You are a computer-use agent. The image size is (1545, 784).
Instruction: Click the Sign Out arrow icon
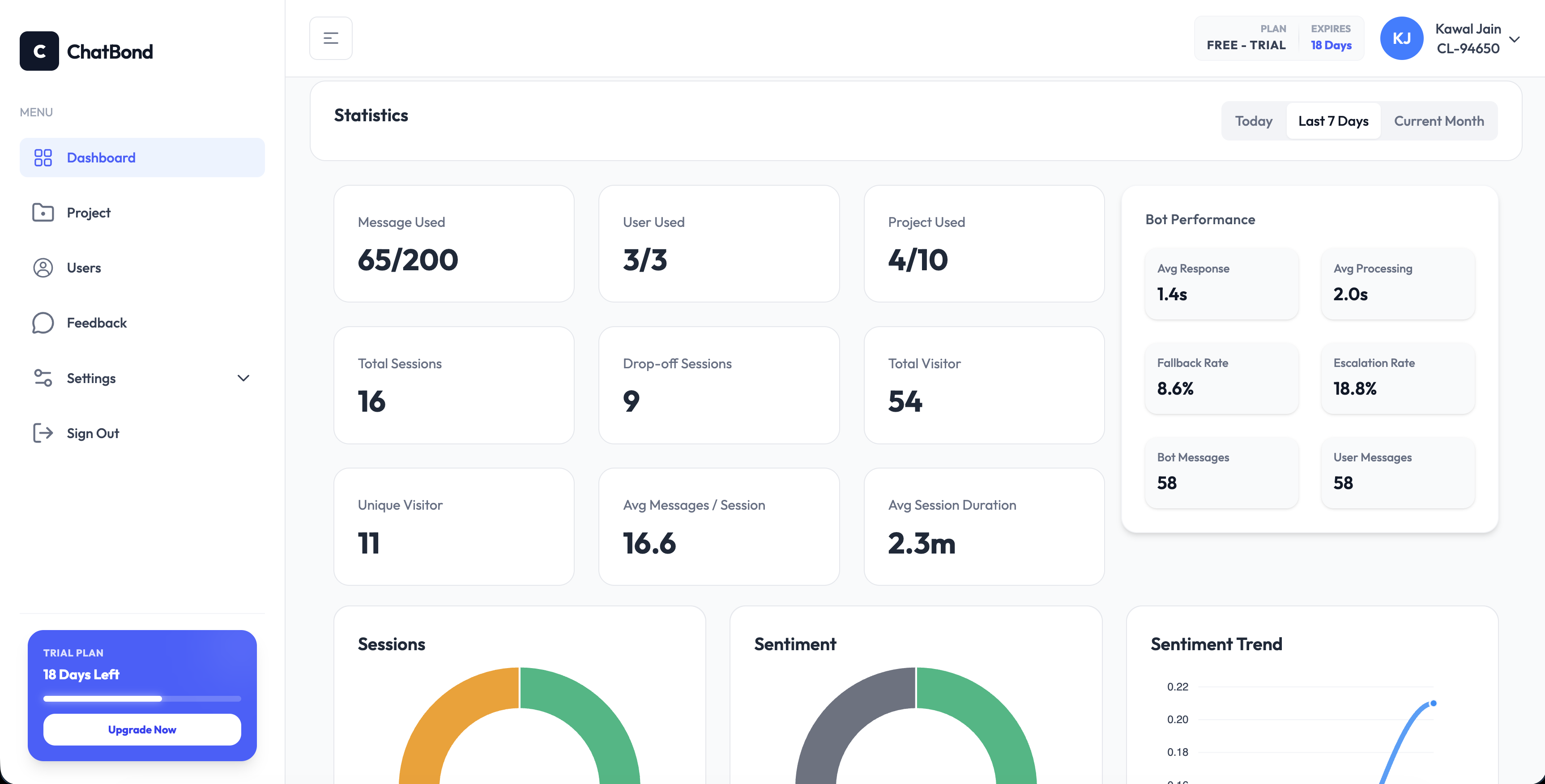pyautogui.click(x=43, y=433)
